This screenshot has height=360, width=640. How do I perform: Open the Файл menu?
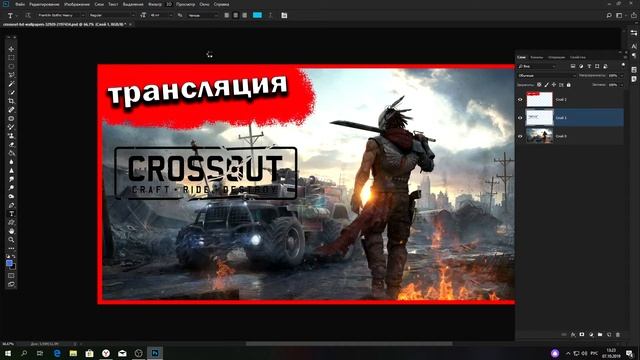click(x=20, y=4)
